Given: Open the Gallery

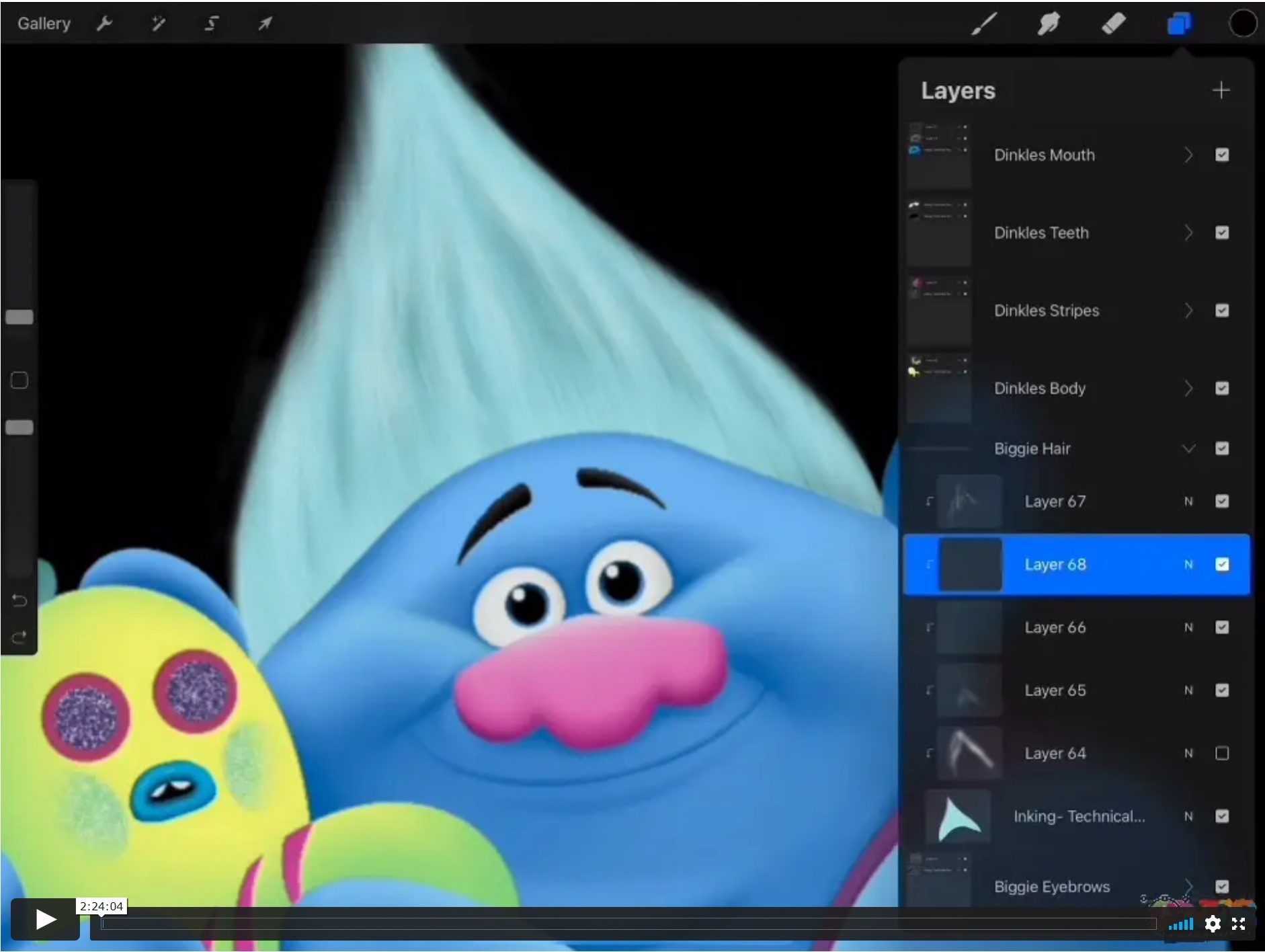Looking at the screenshot, I should [44, 23].
